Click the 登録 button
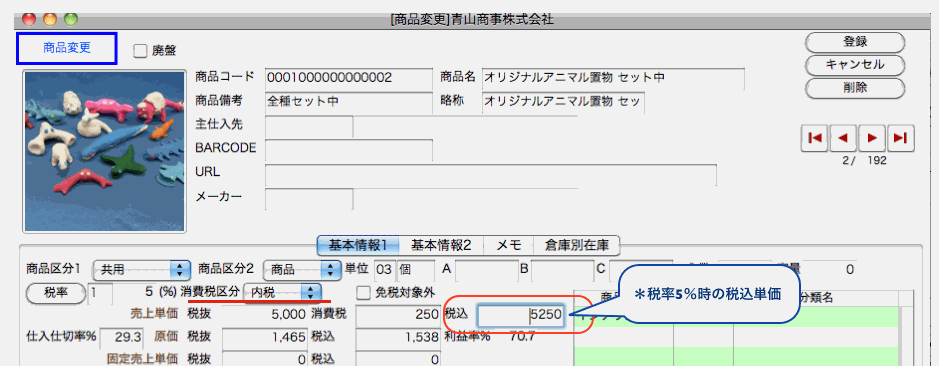939x366 pixels. [855, 42]
